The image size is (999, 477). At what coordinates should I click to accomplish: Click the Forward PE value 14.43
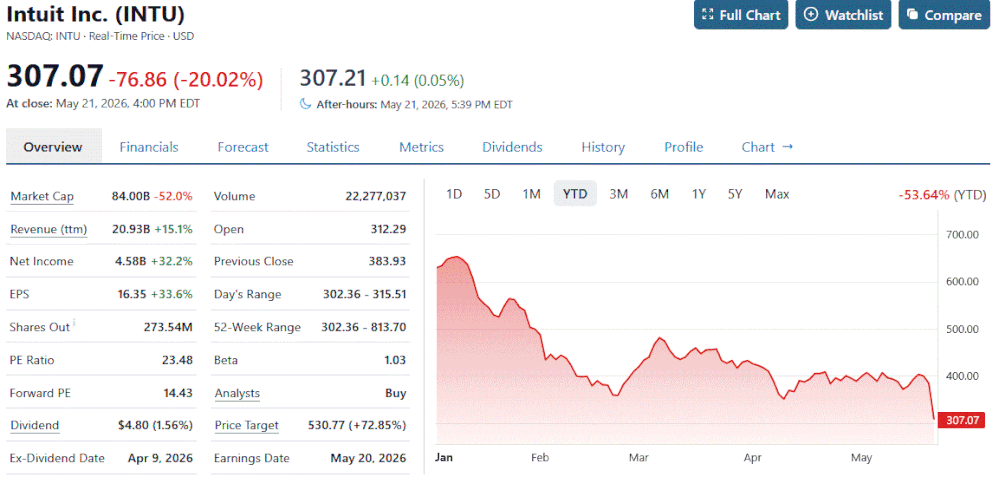[x=177, y=393]
